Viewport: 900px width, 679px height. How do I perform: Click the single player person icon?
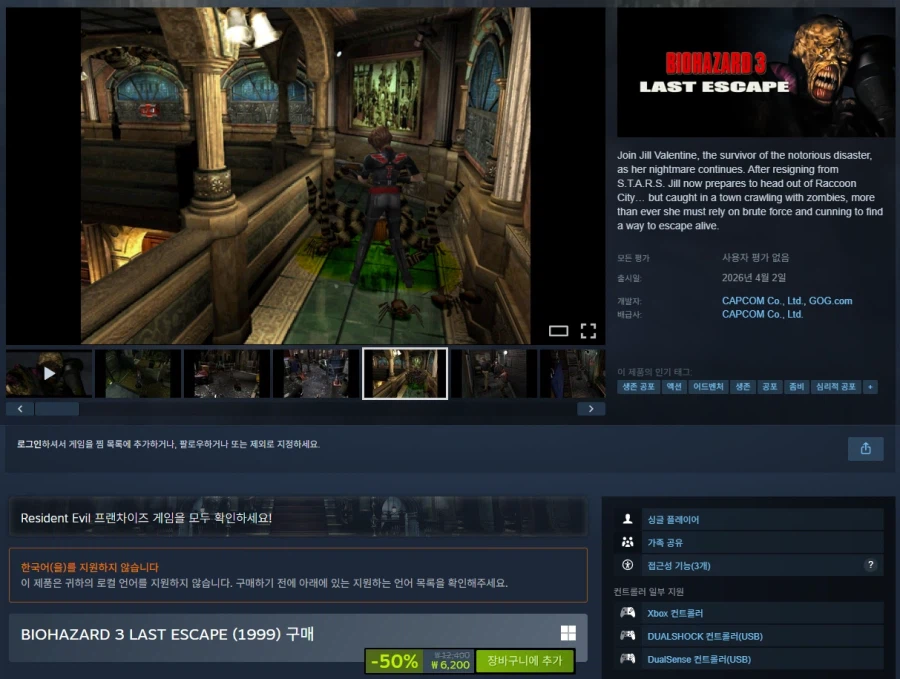click(x=627, y=520)
